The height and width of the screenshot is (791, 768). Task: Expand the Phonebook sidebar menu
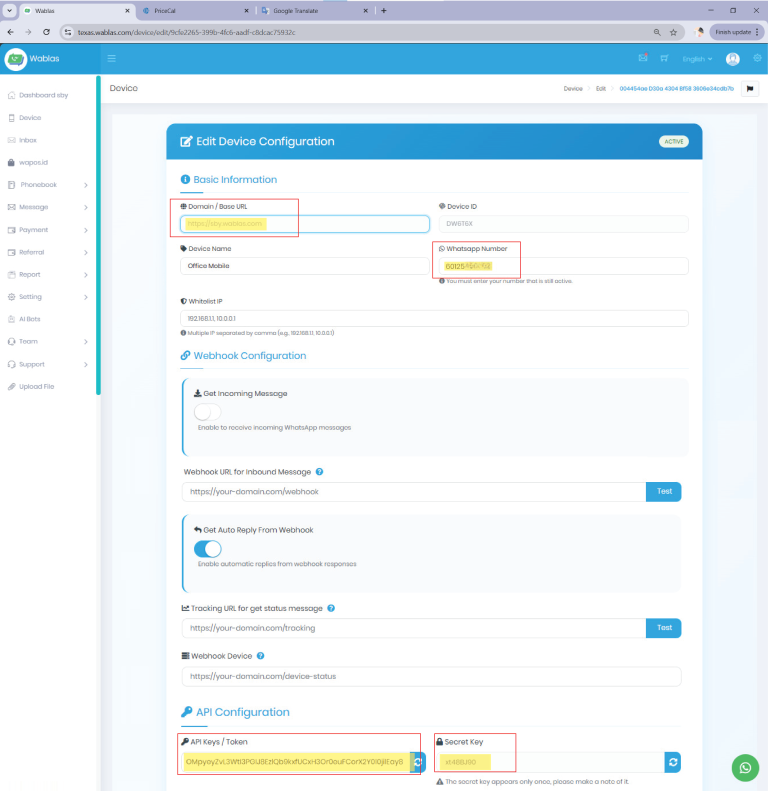48,185
